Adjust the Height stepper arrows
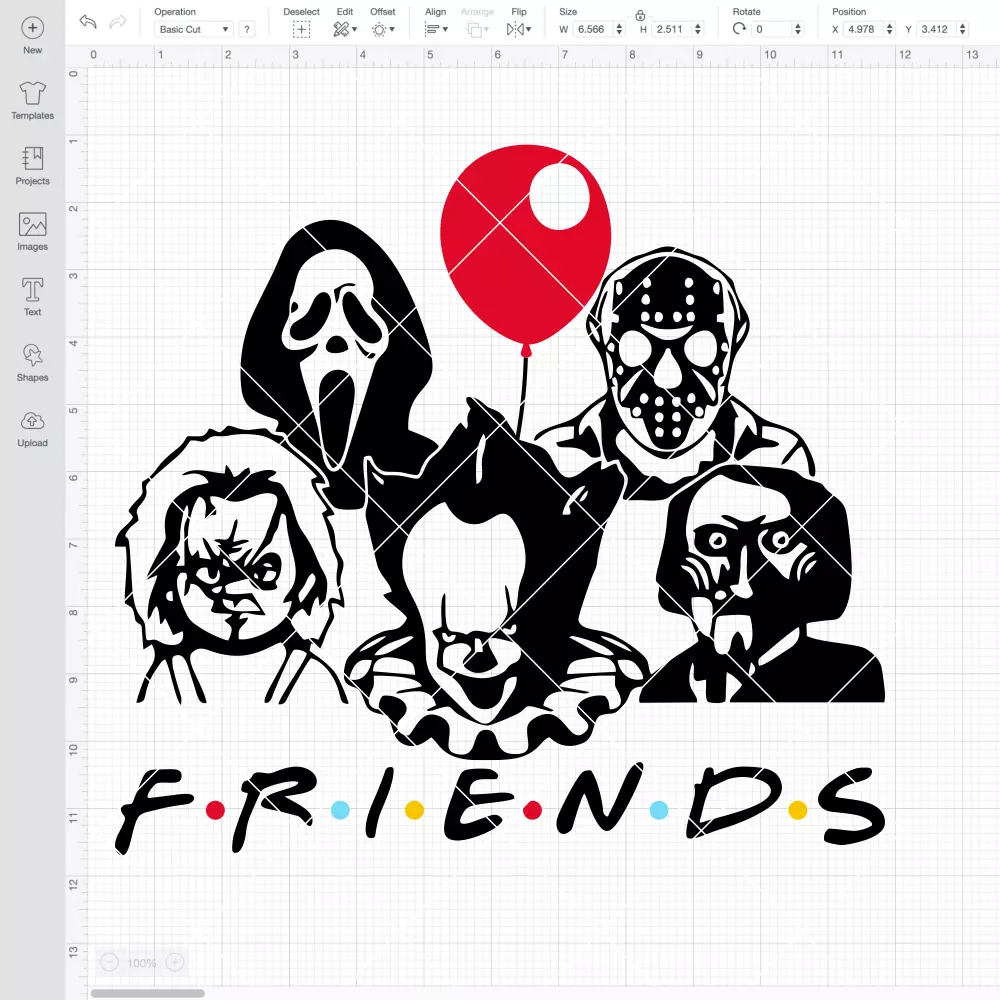1000x1000 pixels. tap(698, 29)
